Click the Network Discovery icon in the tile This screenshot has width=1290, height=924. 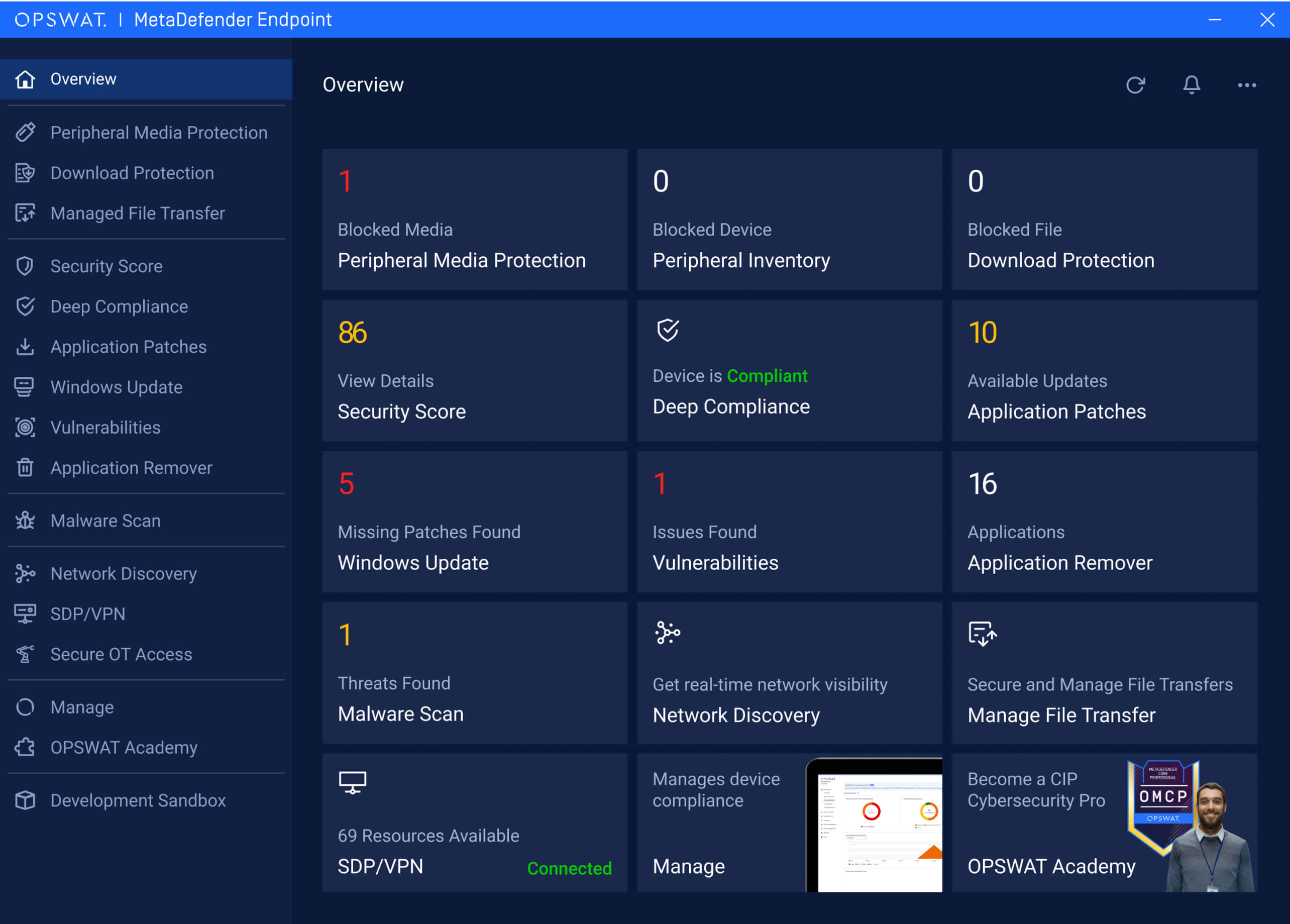(x=667, y=633)
